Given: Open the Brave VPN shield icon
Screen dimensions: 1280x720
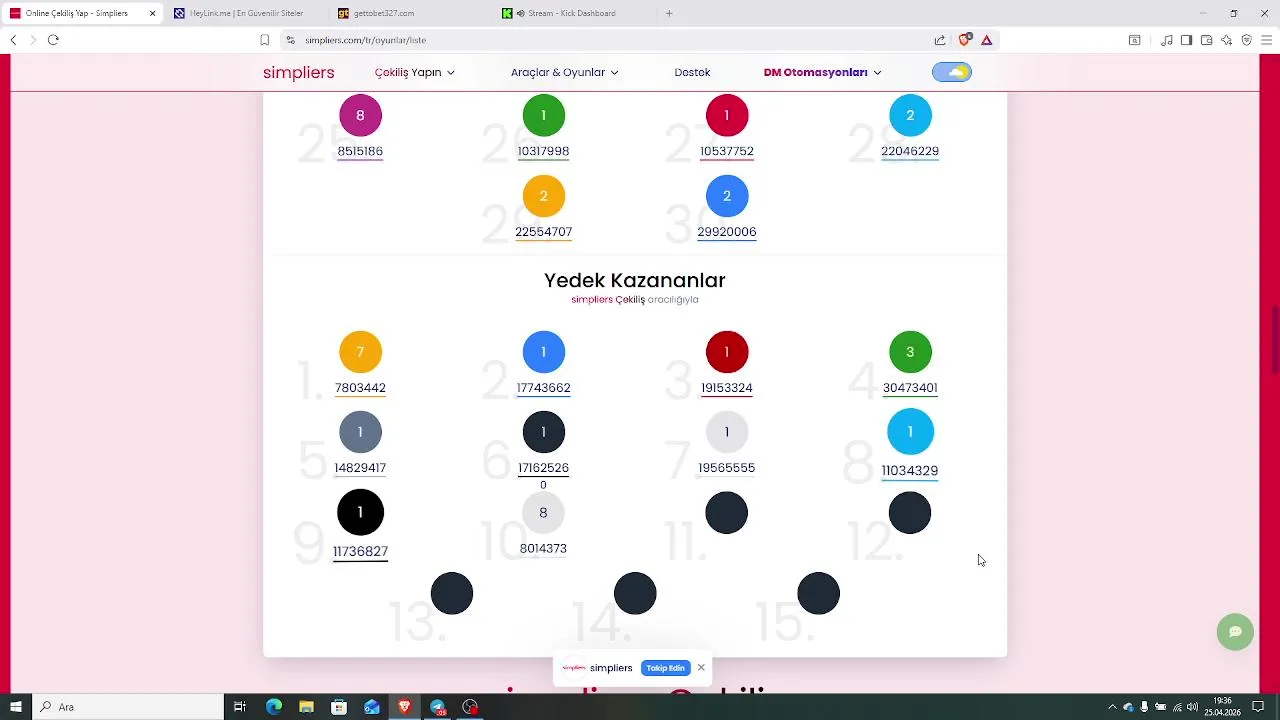Looking at the screenshot, I should (1246, 40).
